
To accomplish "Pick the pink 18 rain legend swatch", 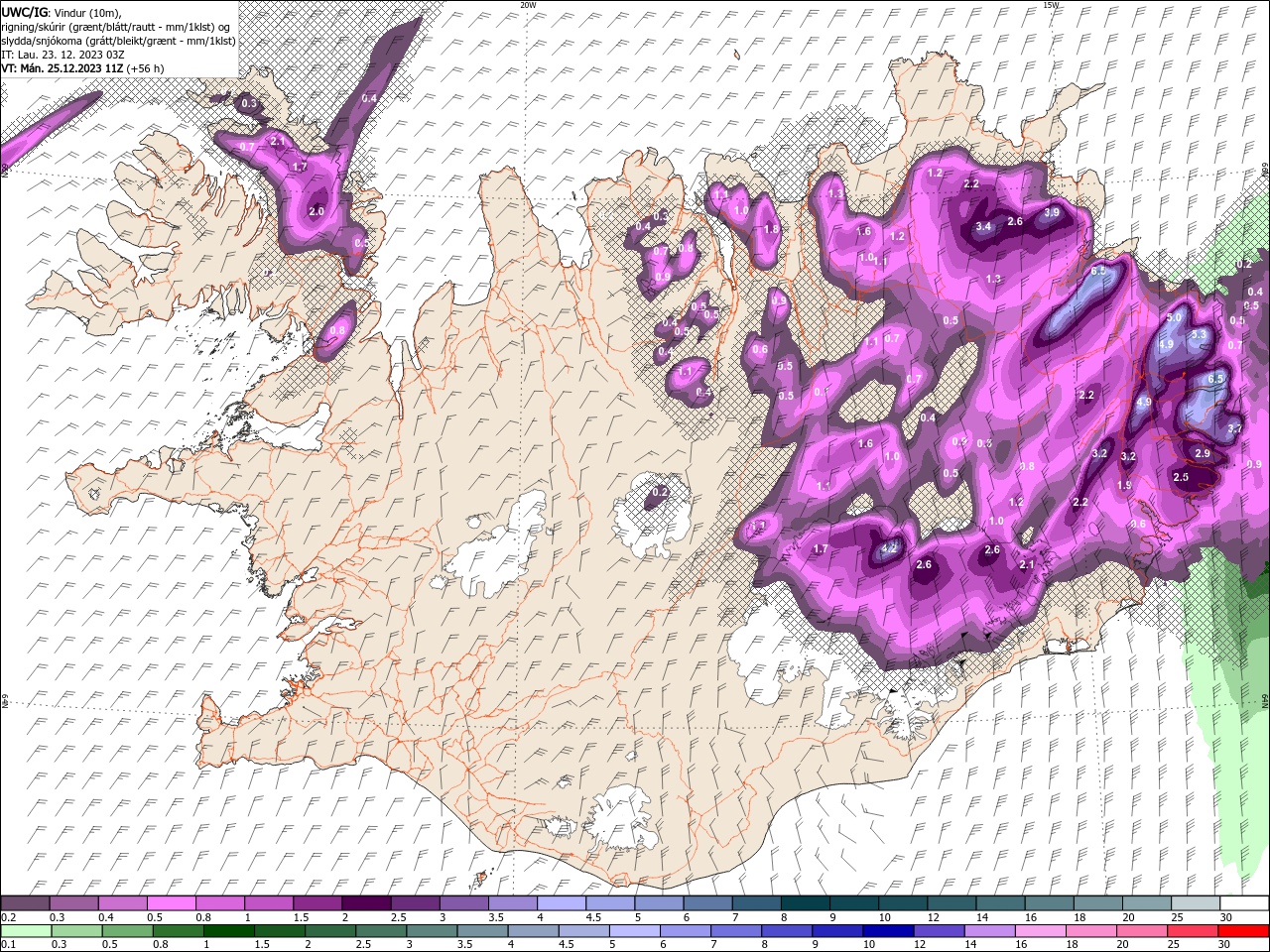I will [x=1091, y=931].
